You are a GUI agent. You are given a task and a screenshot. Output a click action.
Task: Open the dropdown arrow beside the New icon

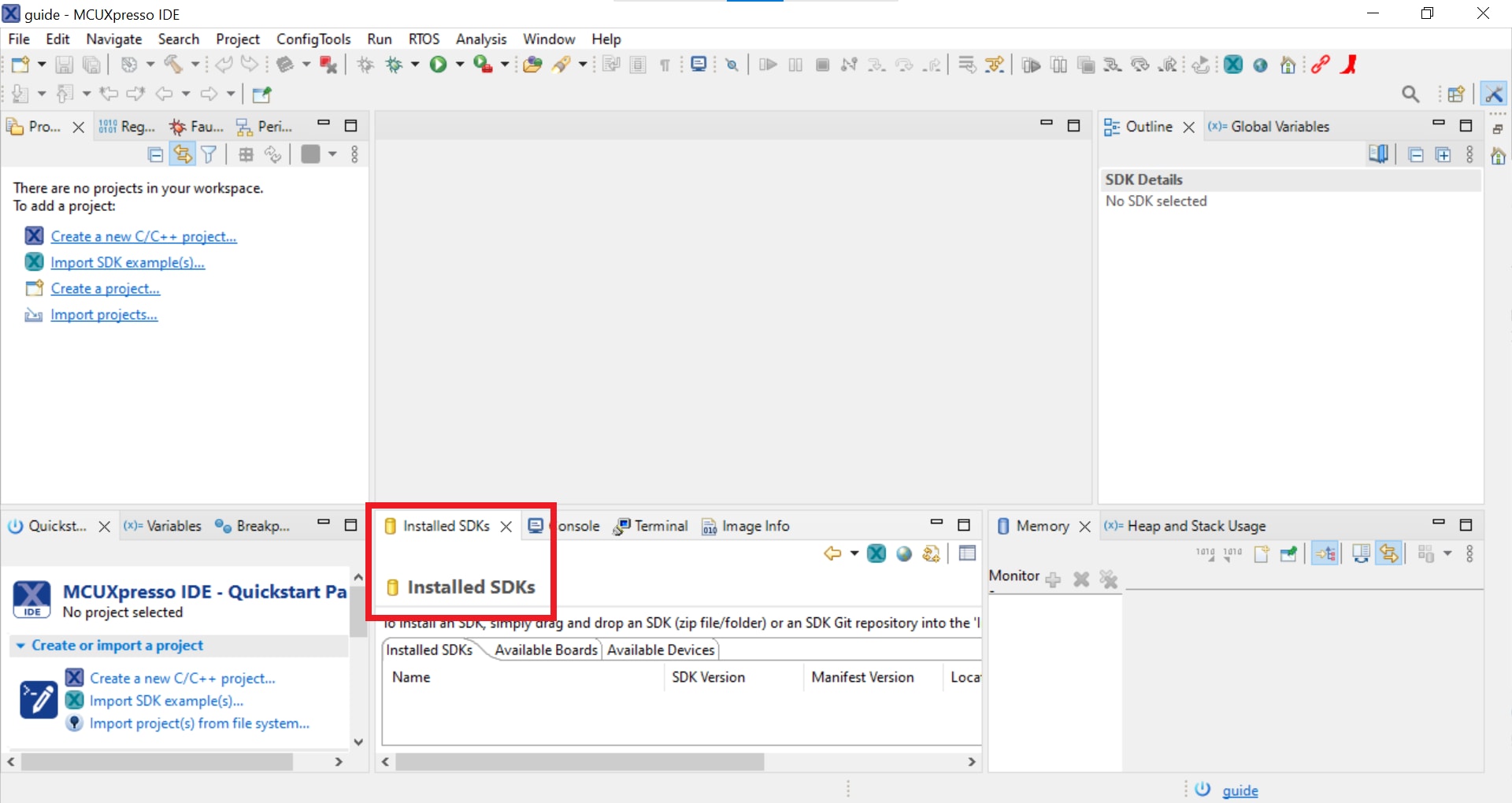(42, 65)
